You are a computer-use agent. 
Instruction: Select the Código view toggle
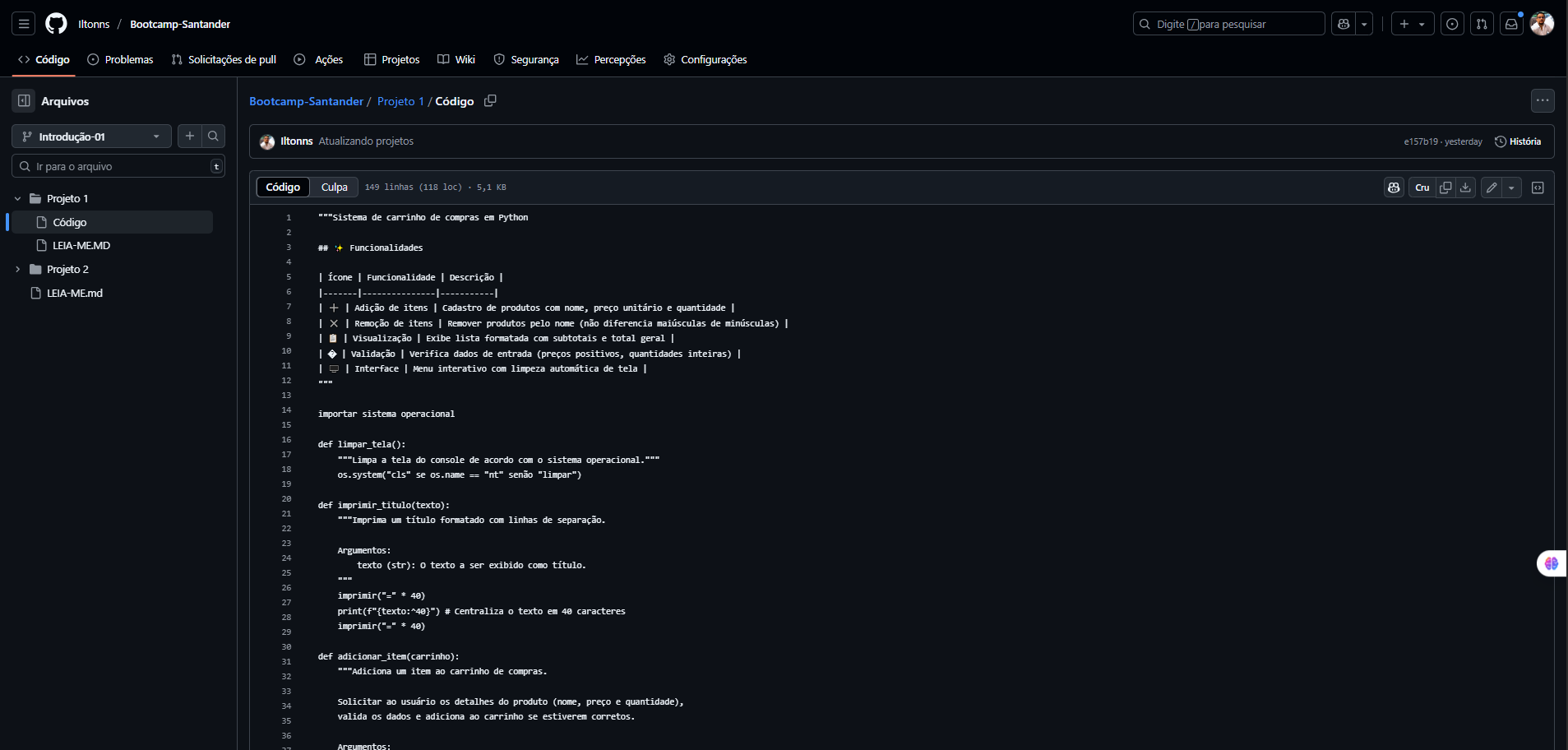(283, 187)
